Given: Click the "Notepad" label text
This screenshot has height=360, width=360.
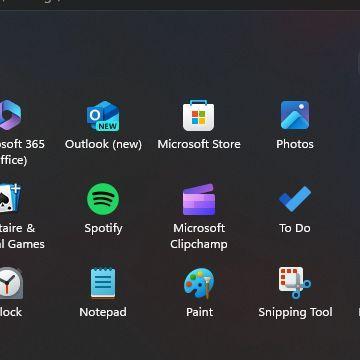Looking at the screenshot, I should point(103,312).
